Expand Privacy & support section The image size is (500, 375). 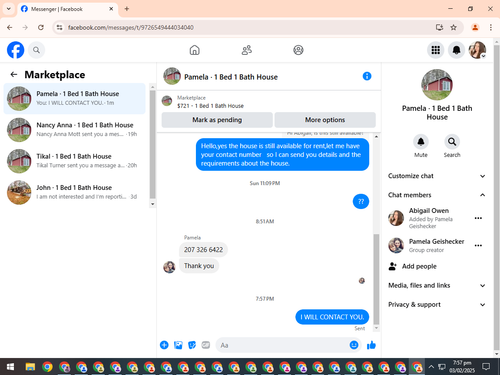[436, 304]
